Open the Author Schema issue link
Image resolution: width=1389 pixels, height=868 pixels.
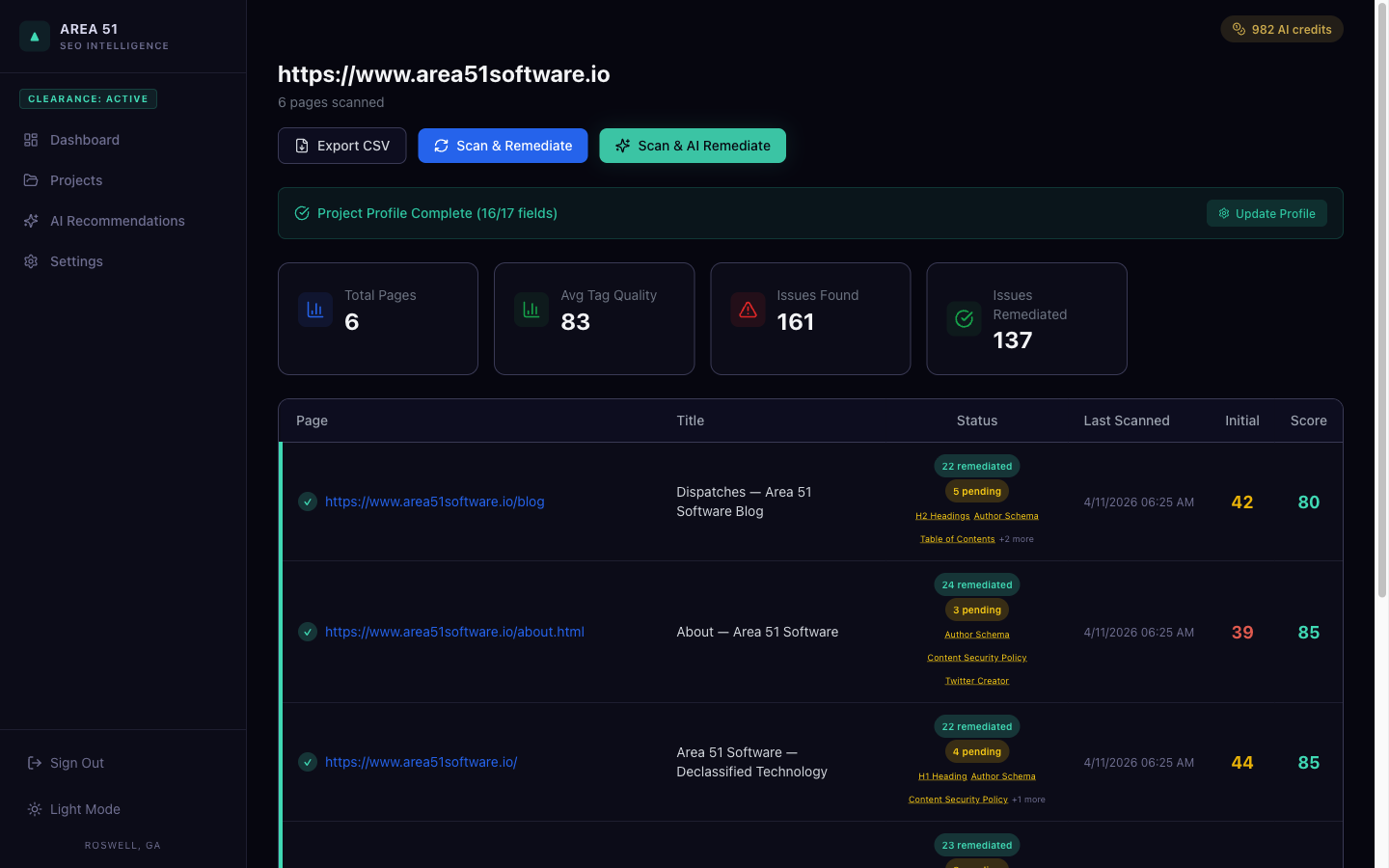coord(1006,515)
